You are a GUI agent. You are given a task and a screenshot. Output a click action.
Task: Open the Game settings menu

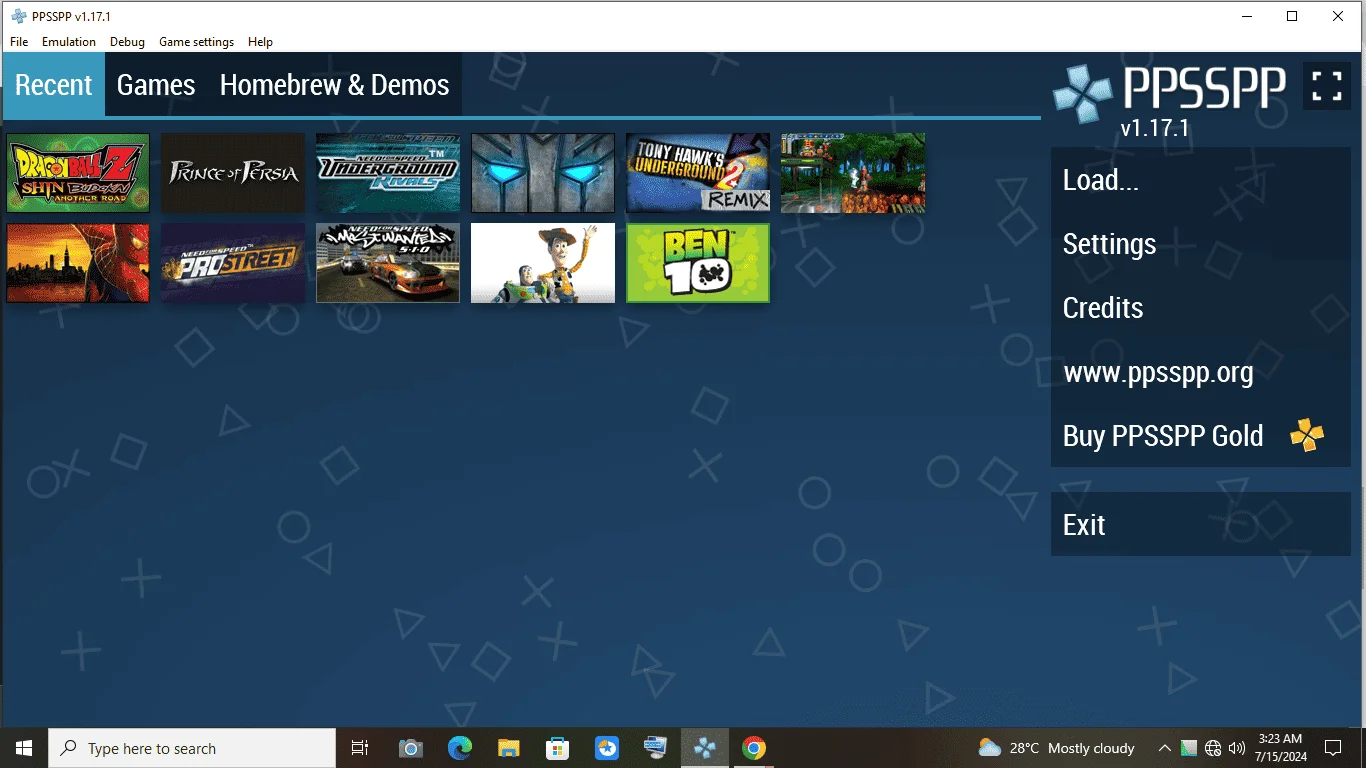pyautogui.click(x=196, y=42)
